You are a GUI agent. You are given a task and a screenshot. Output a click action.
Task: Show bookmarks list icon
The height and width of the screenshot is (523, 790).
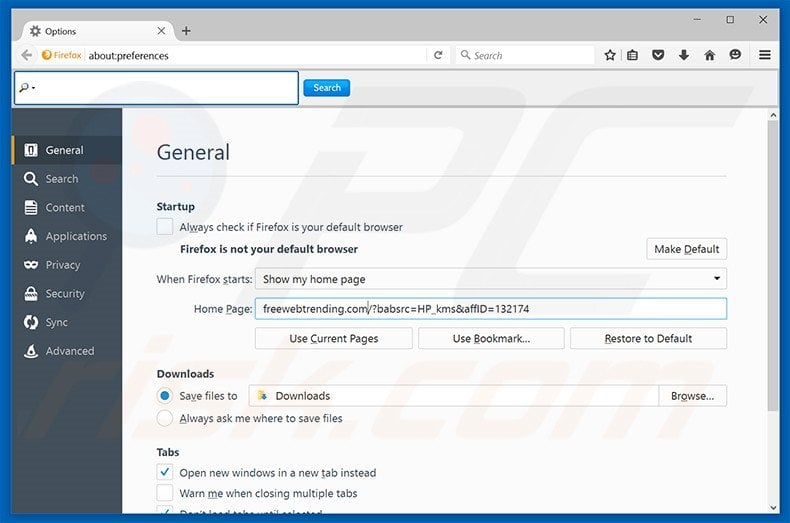(632, 55)
